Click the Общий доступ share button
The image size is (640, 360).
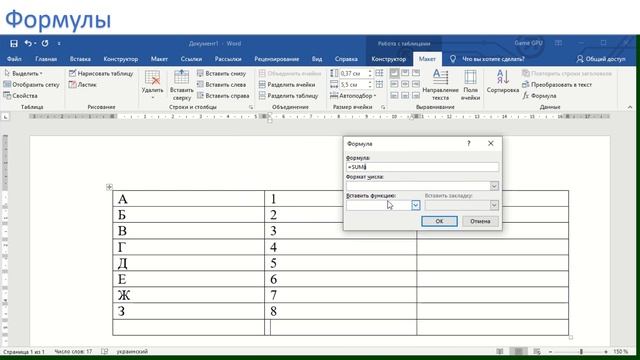tap(601, 59)
